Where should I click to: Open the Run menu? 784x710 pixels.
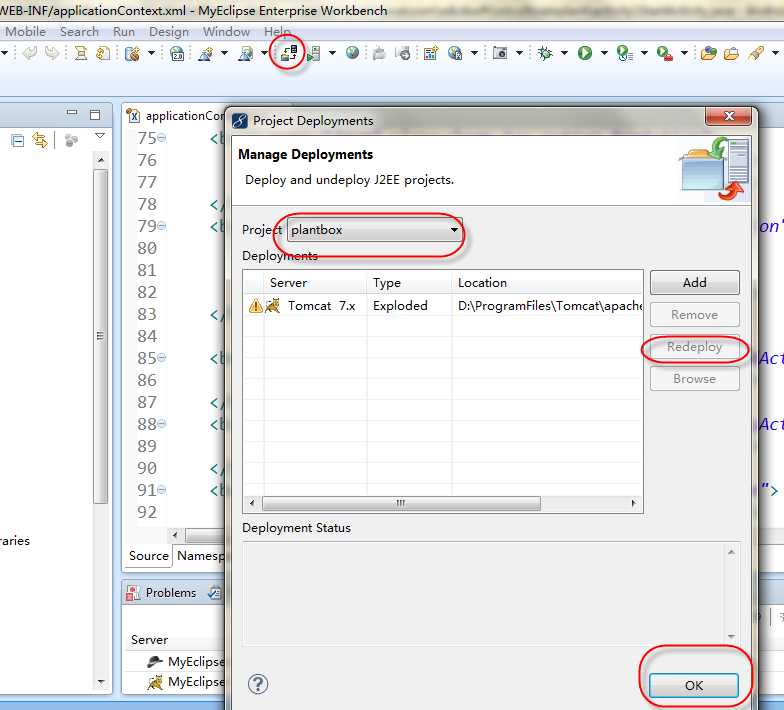124,32
